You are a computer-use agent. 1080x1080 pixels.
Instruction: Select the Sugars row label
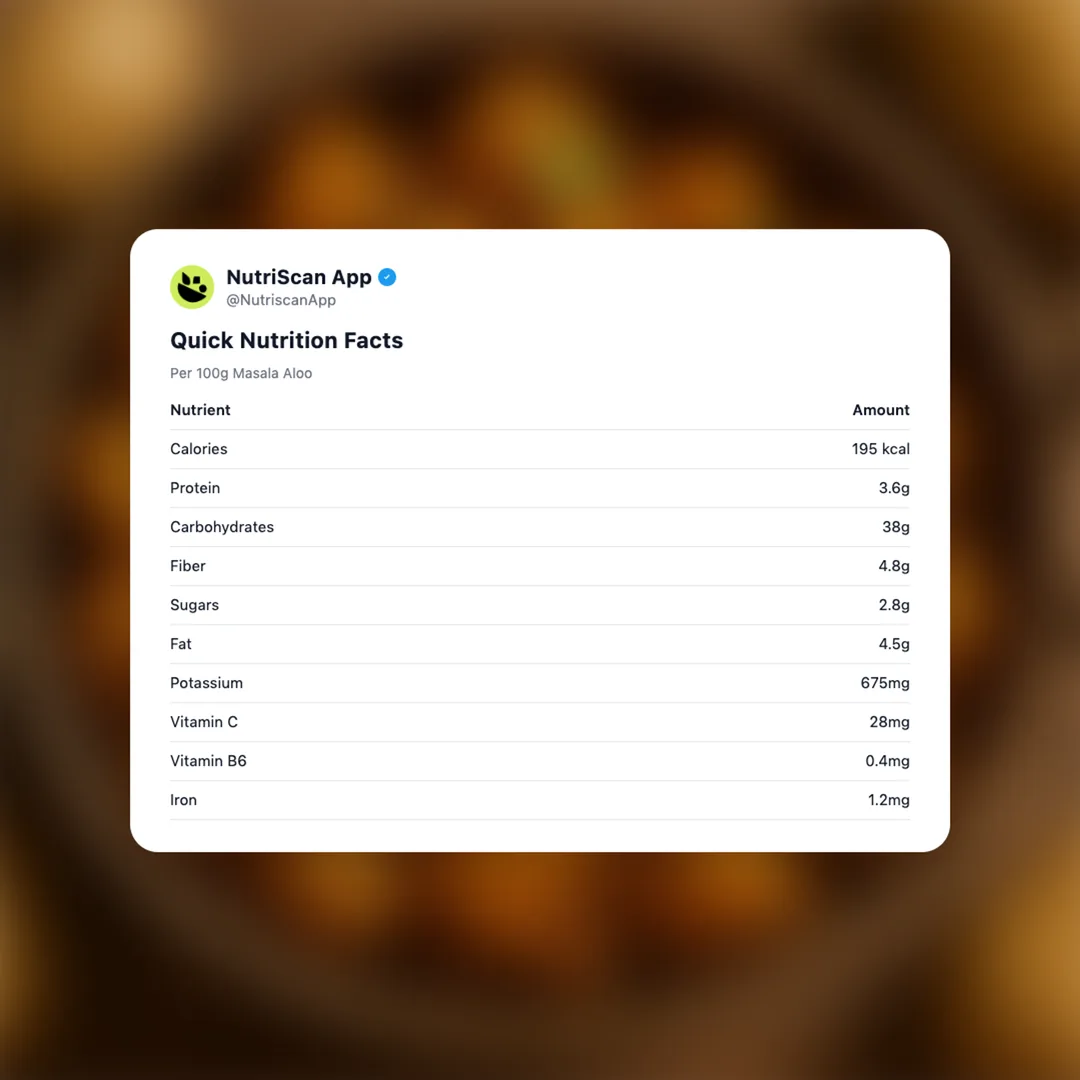click(194, 605)
